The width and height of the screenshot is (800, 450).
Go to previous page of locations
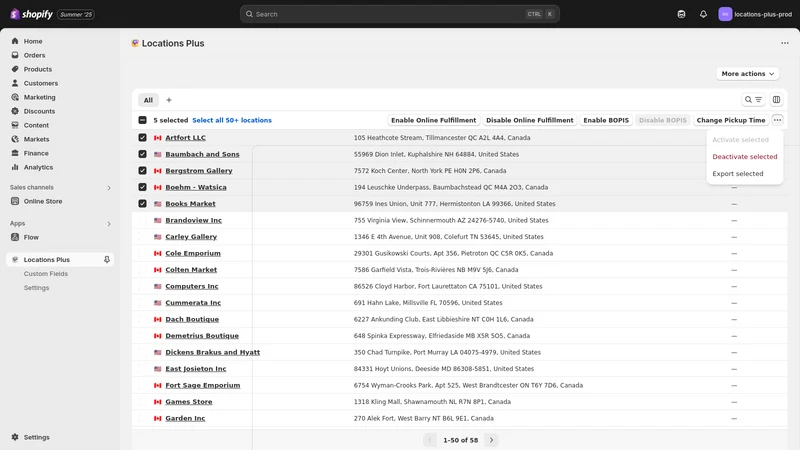click(x=430, y=440)
